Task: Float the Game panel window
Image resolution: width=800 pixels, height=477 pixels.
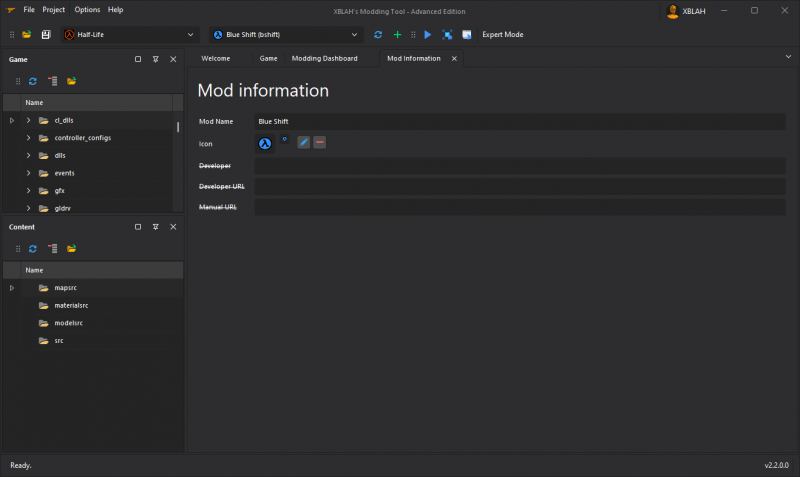Action: 138,59
